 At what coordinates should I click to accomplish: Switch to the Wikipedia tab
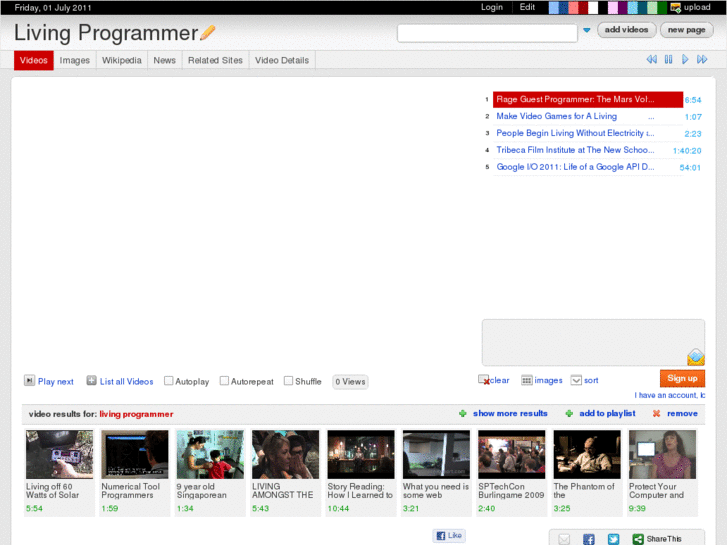pos(121,60)
